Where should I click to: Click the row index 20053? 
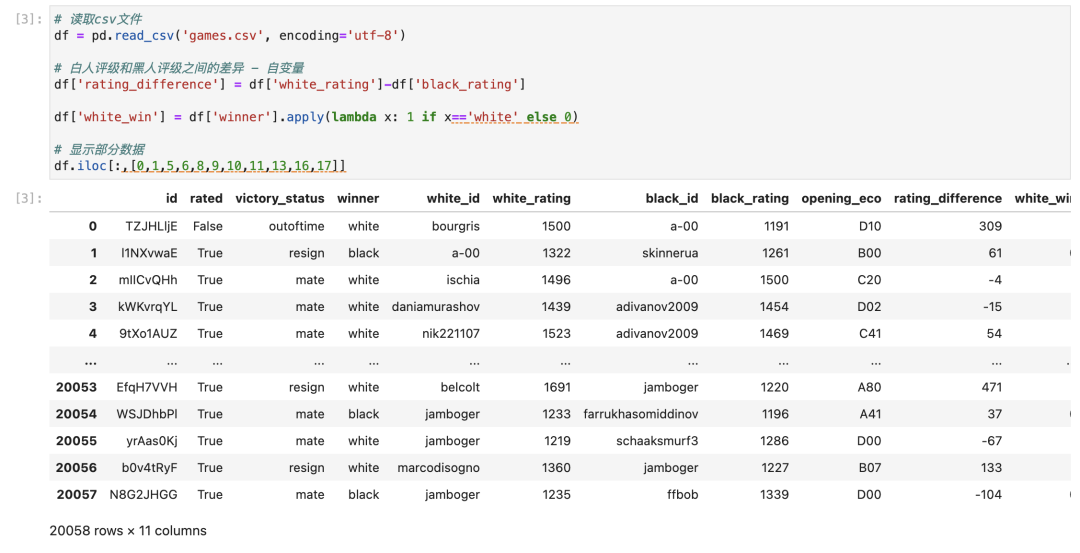click(76, 387)
